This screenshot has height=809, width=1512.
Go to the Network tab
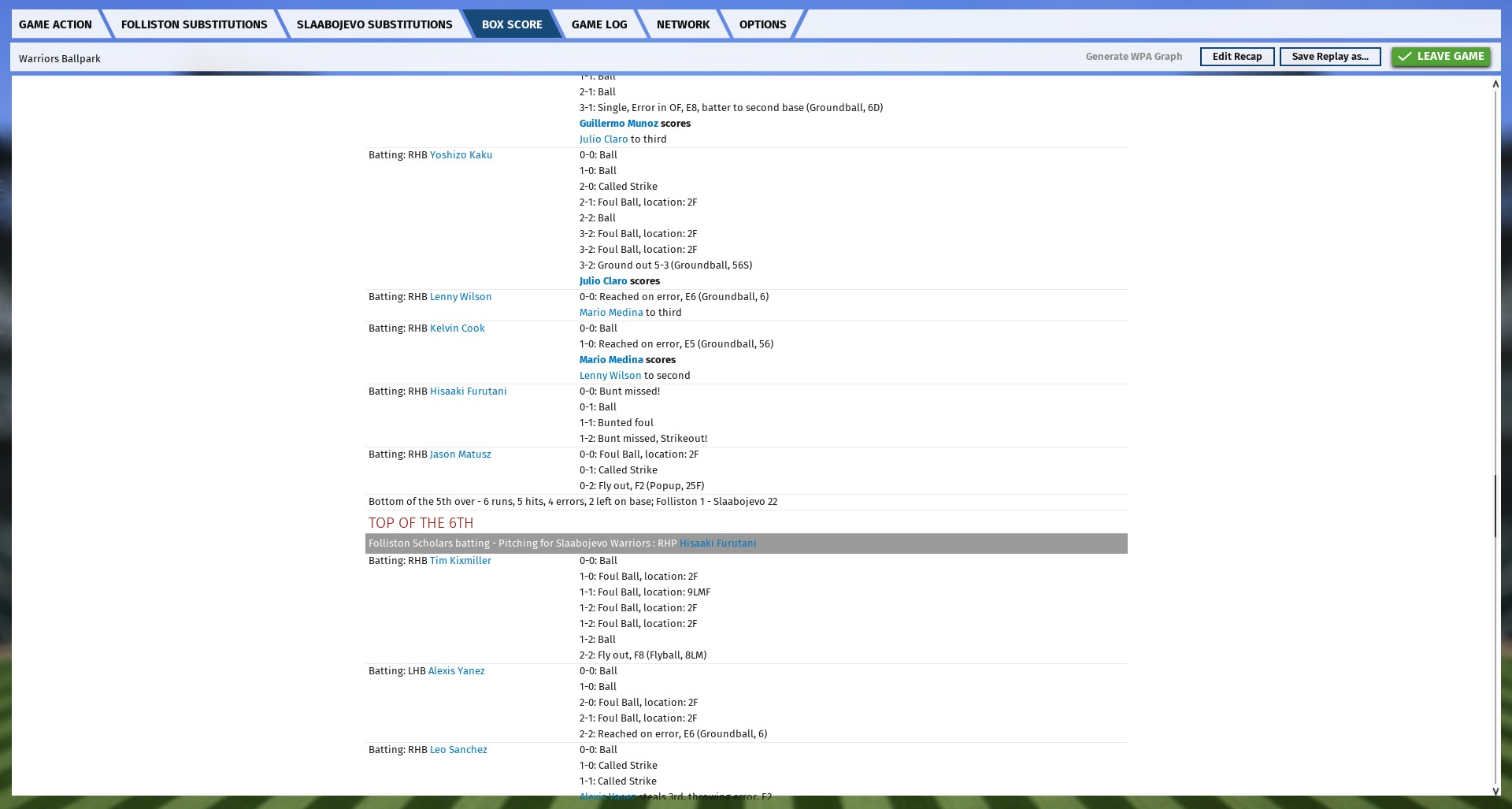(683, 24)
